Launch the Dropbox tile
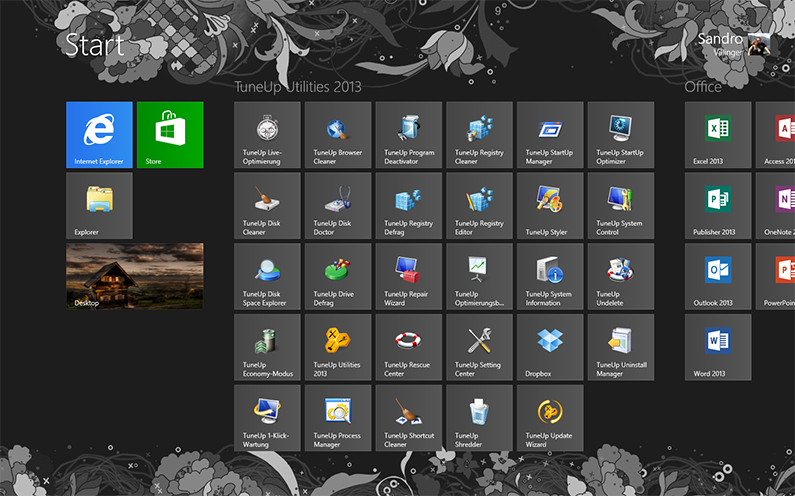This screenshot has width=795, height=496. [x=550, y=347]
